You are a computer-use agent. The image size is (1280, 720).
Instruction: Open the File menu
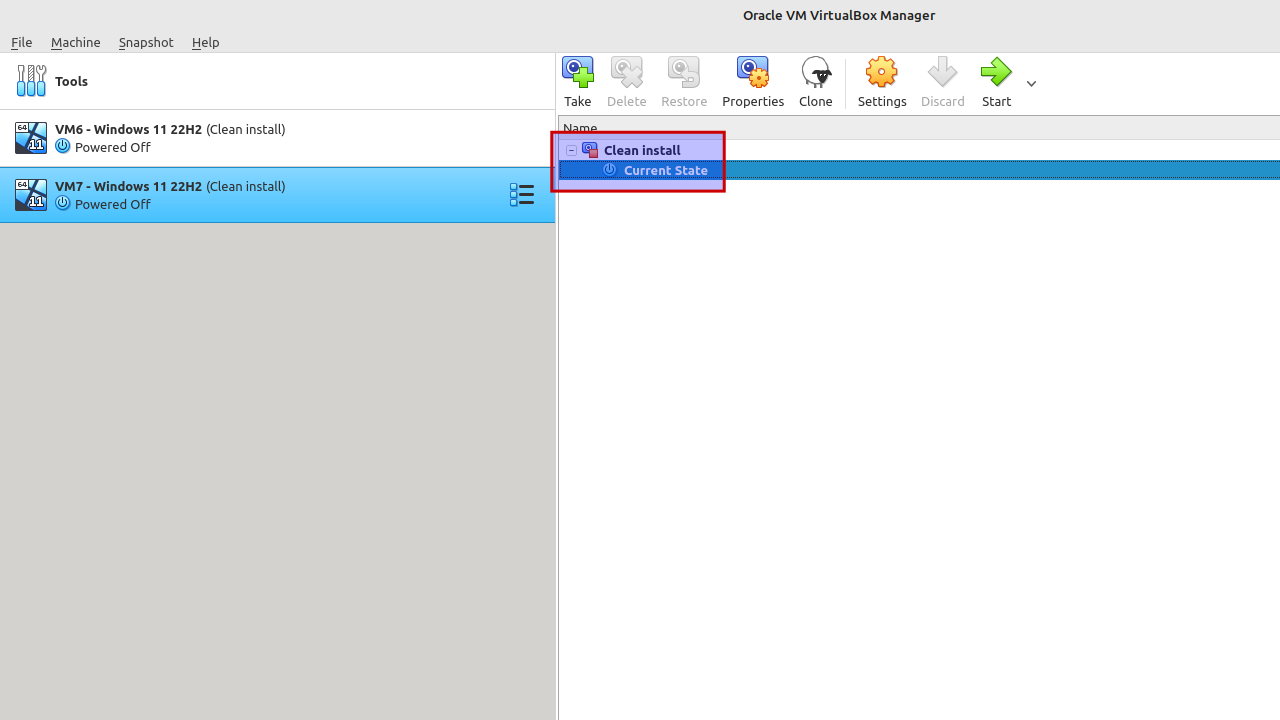pyautogui.click(x=21, y=42)
